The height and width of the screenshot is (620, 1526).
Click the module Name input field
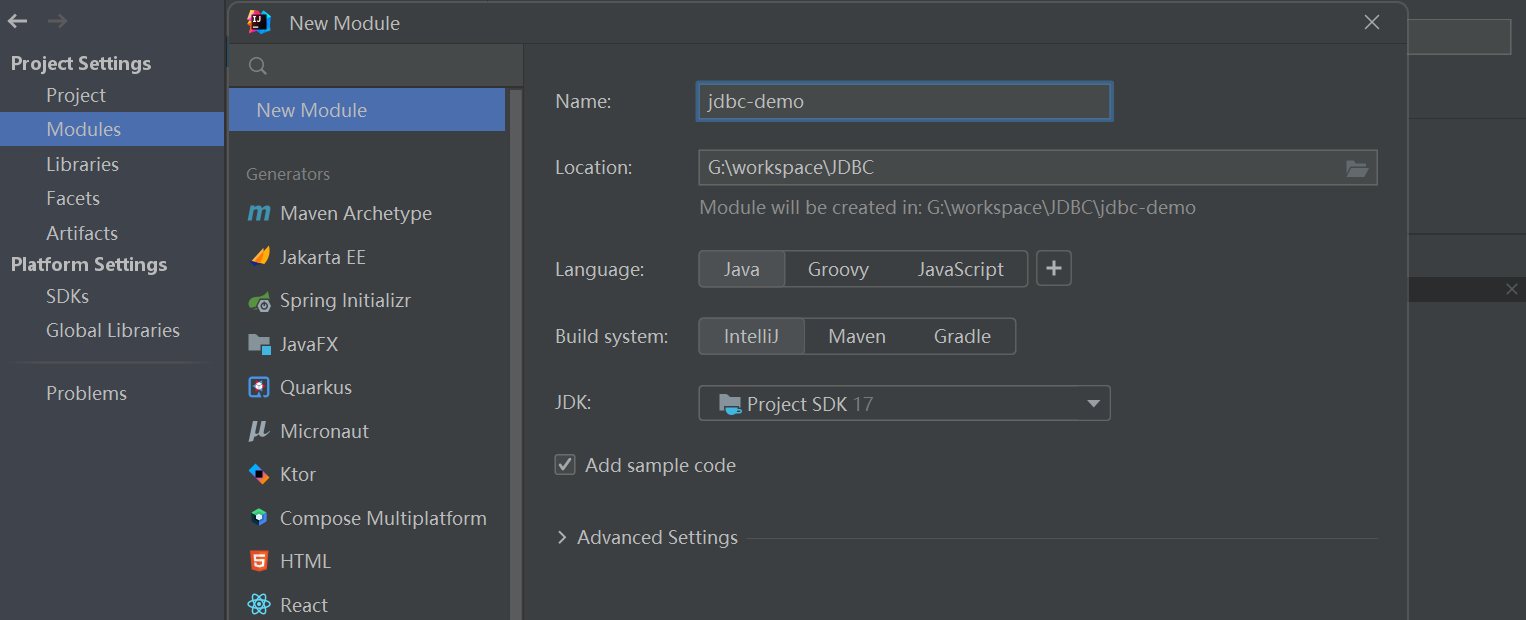click(x=904, y=102)
